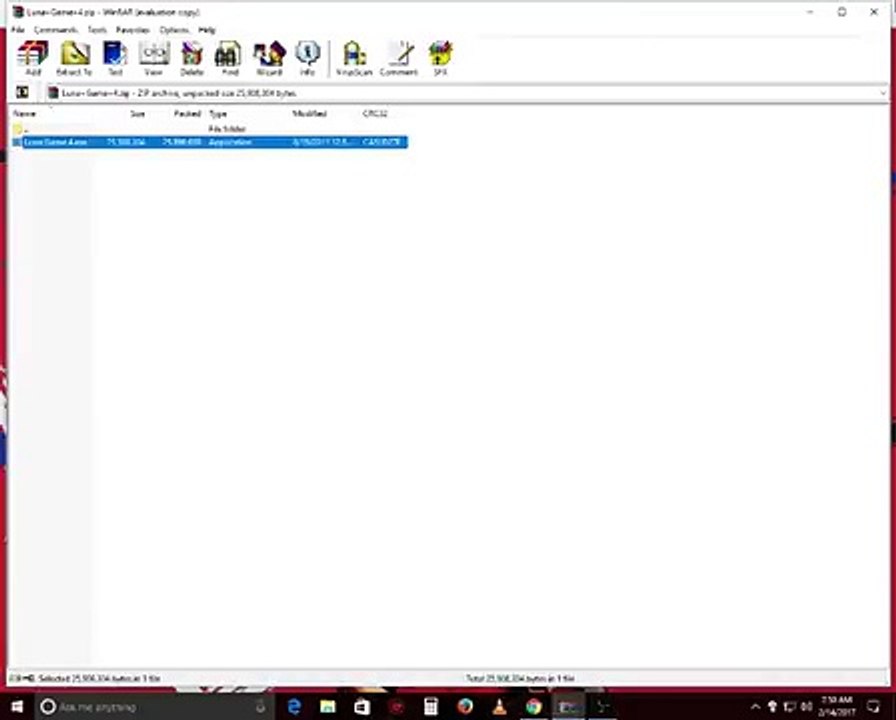
Task: Open Calculator from taskbar
Action: 431,707
